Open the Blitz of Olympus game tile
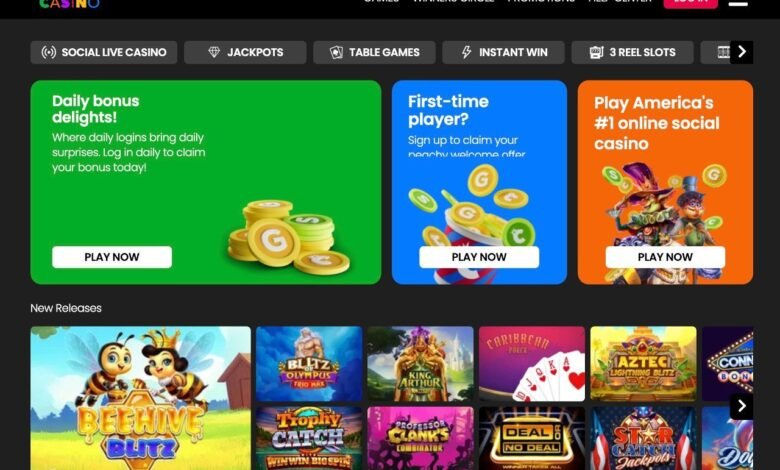This screenshot has width=780, height=470. tap(309, 364)
